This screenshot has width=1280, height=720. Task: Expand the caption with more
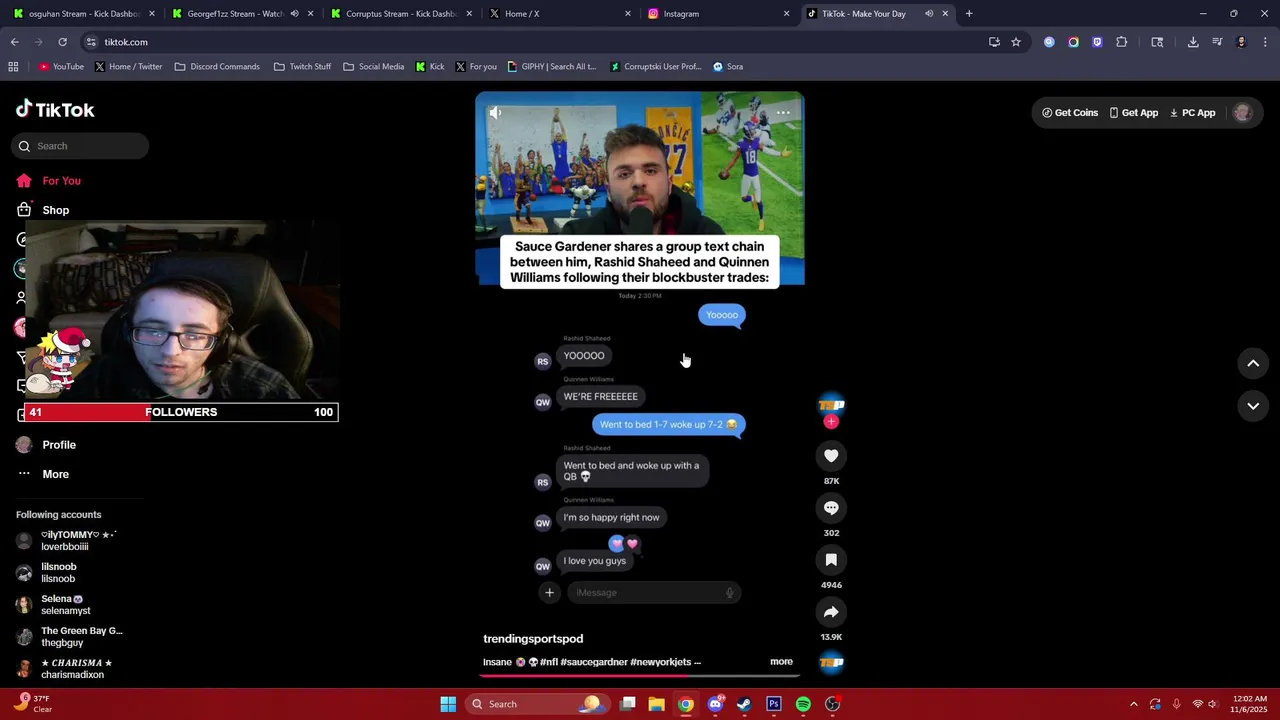point(781,662)
